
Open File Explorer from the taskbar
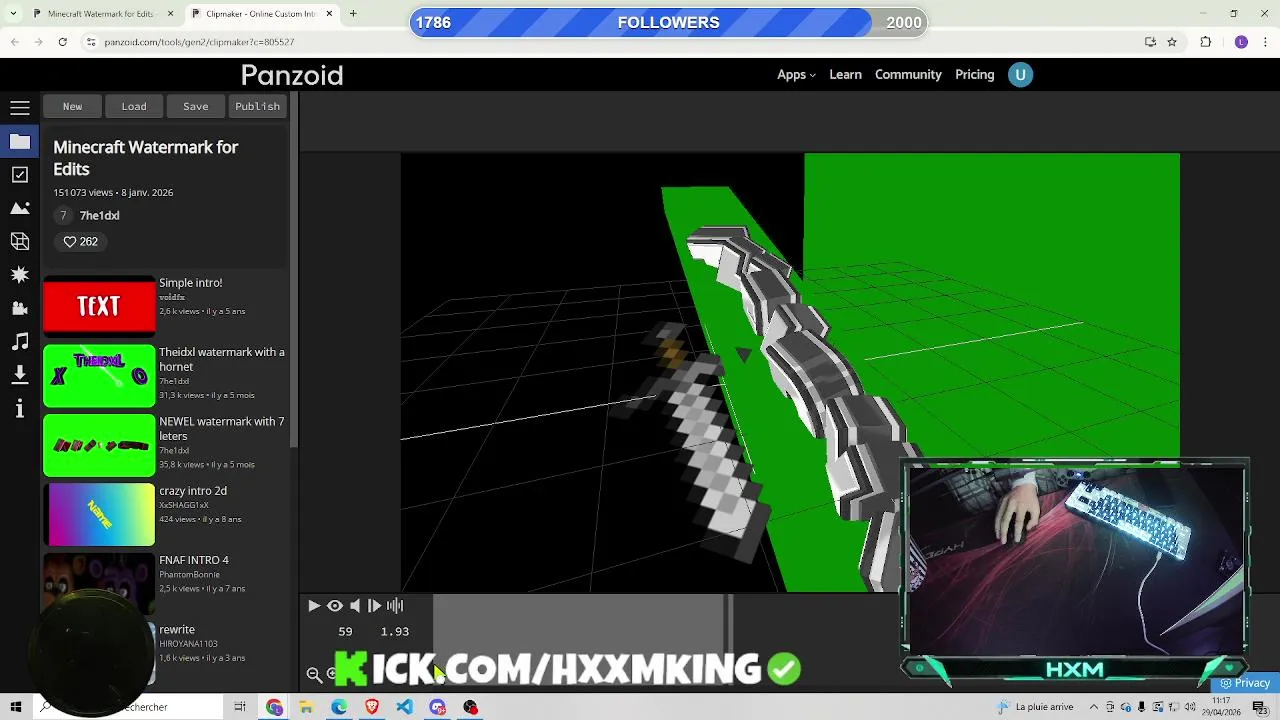(x=306, y=707)
